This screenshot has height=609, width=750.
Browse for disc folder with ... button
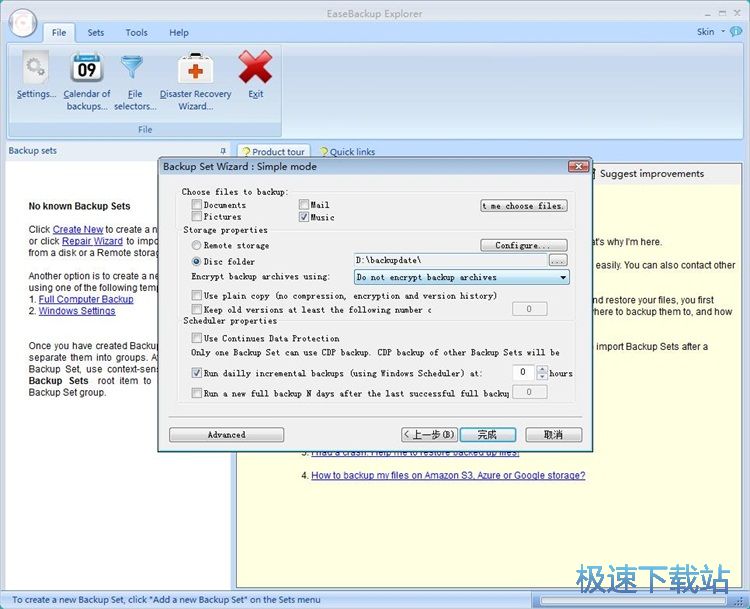pyautogui.click(x=558, y=260)
